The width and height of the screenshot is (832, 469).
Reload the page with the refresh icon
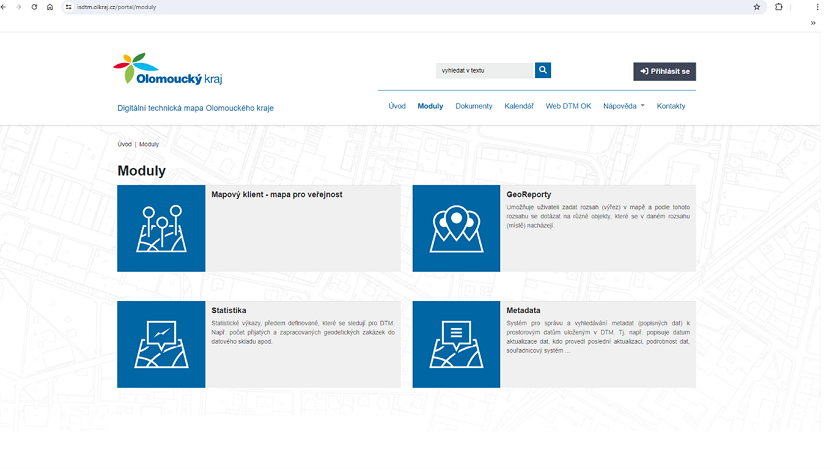(34, 7)
